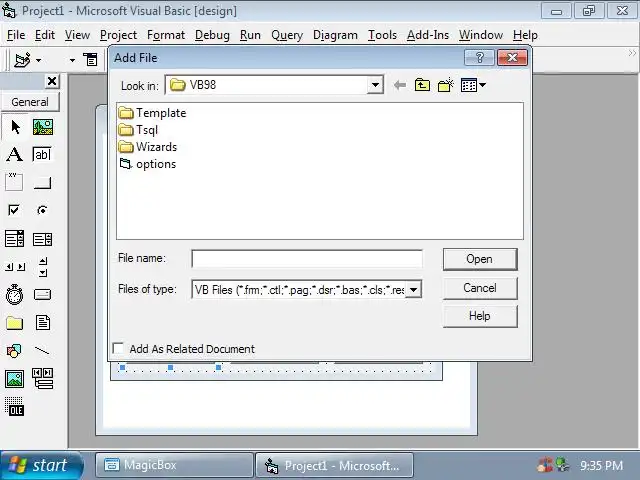Image resolution: width=640 pixels, height=480 pixels.
Task: Click Add Standard EXE Project toolbar icon
Action: click(x=22, y=60)
